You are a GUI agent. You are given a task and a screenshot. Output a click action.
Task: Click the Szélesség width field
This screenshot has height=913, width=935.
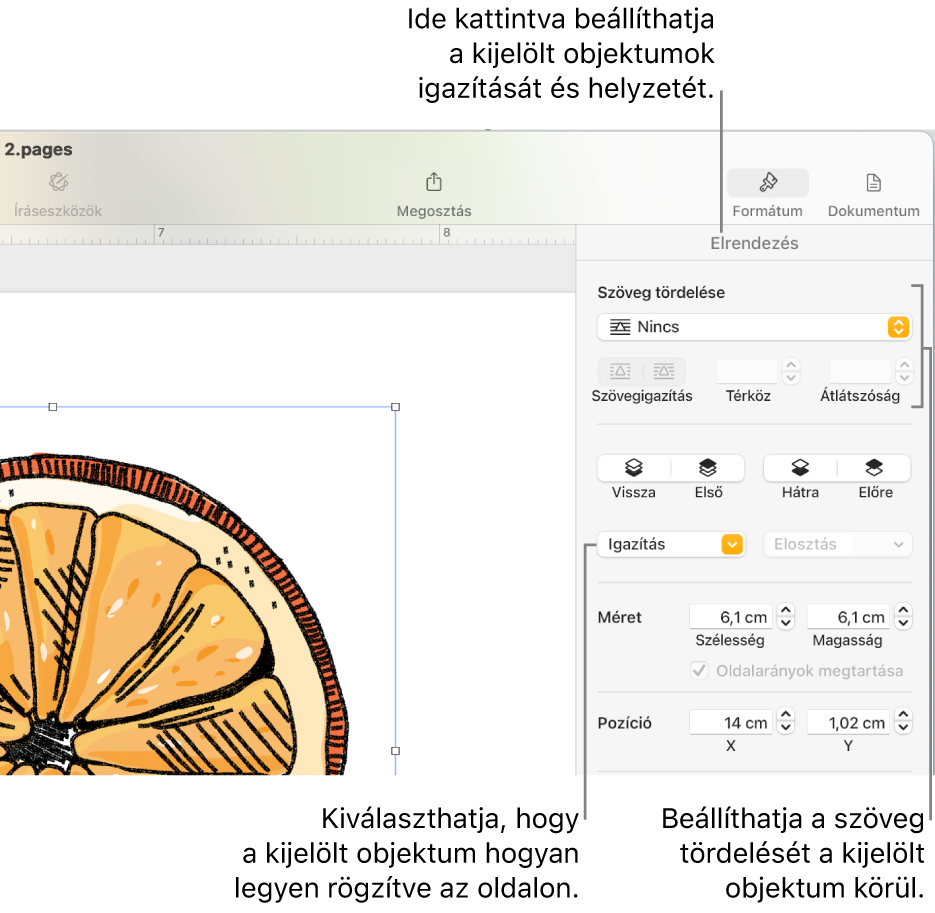click(x=730, y=617)
